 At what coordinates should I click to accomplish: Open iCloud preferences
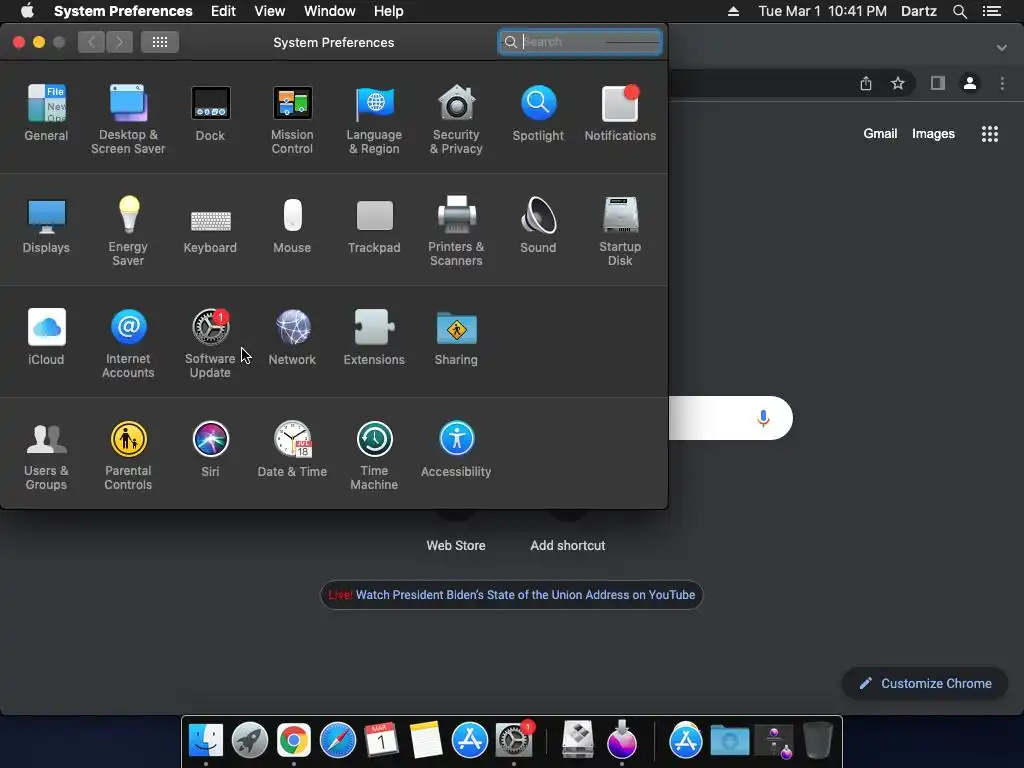46,336
